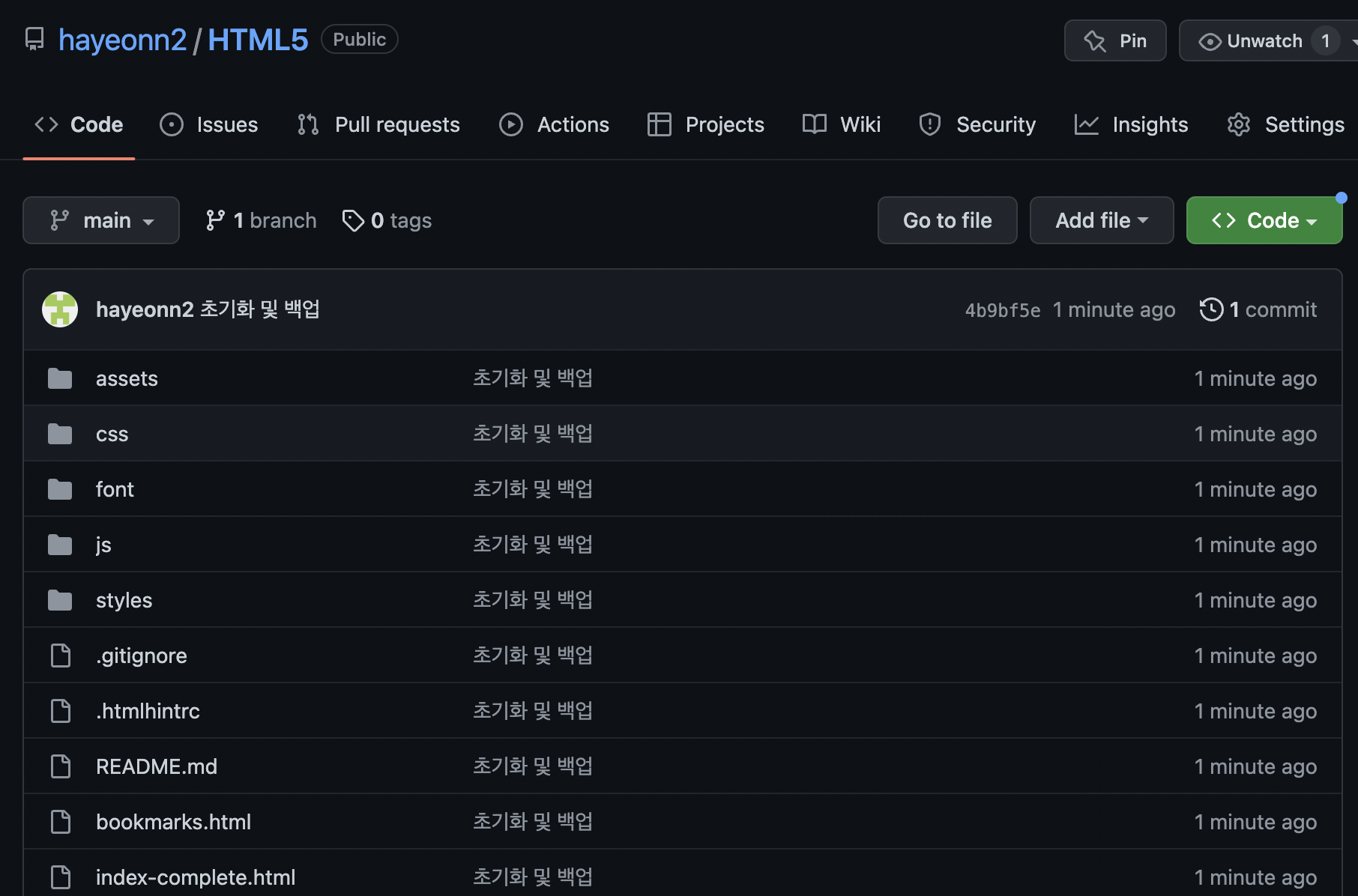Viewport: 1358px width, 896px height.
Task: Open the .htmlhintrc file
Action: (148, 711)
